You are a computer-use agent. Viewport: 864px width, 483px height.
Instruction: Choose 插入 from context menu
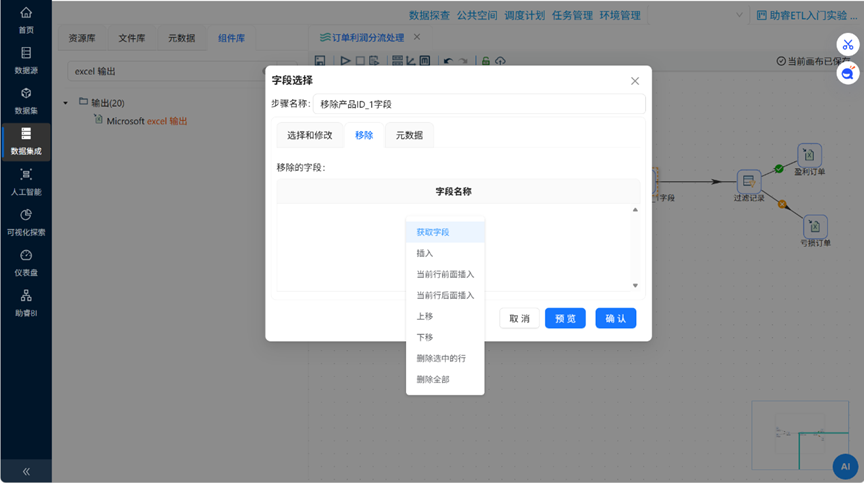pos(445,253)
